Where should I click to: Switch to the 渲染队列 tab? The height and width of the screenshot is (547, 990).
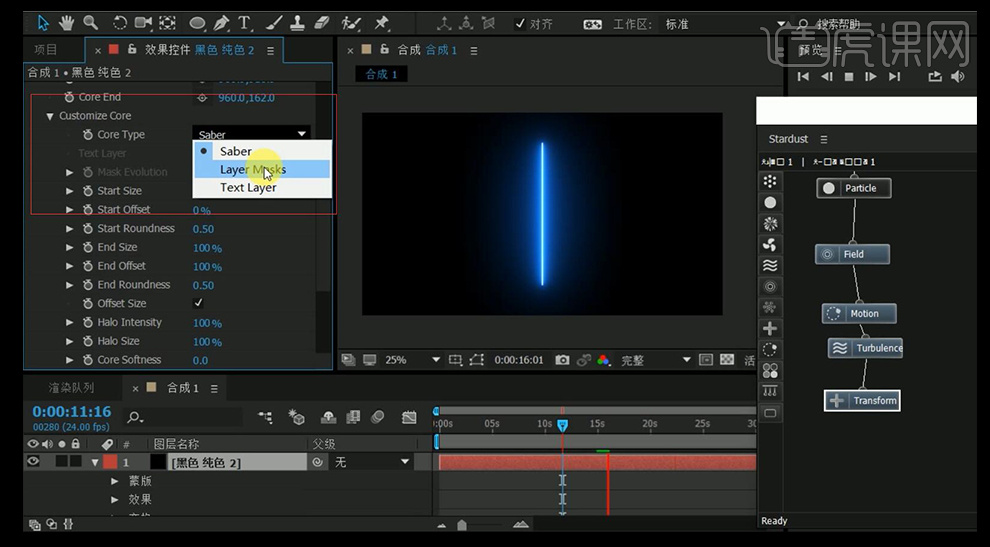[72, 387]
